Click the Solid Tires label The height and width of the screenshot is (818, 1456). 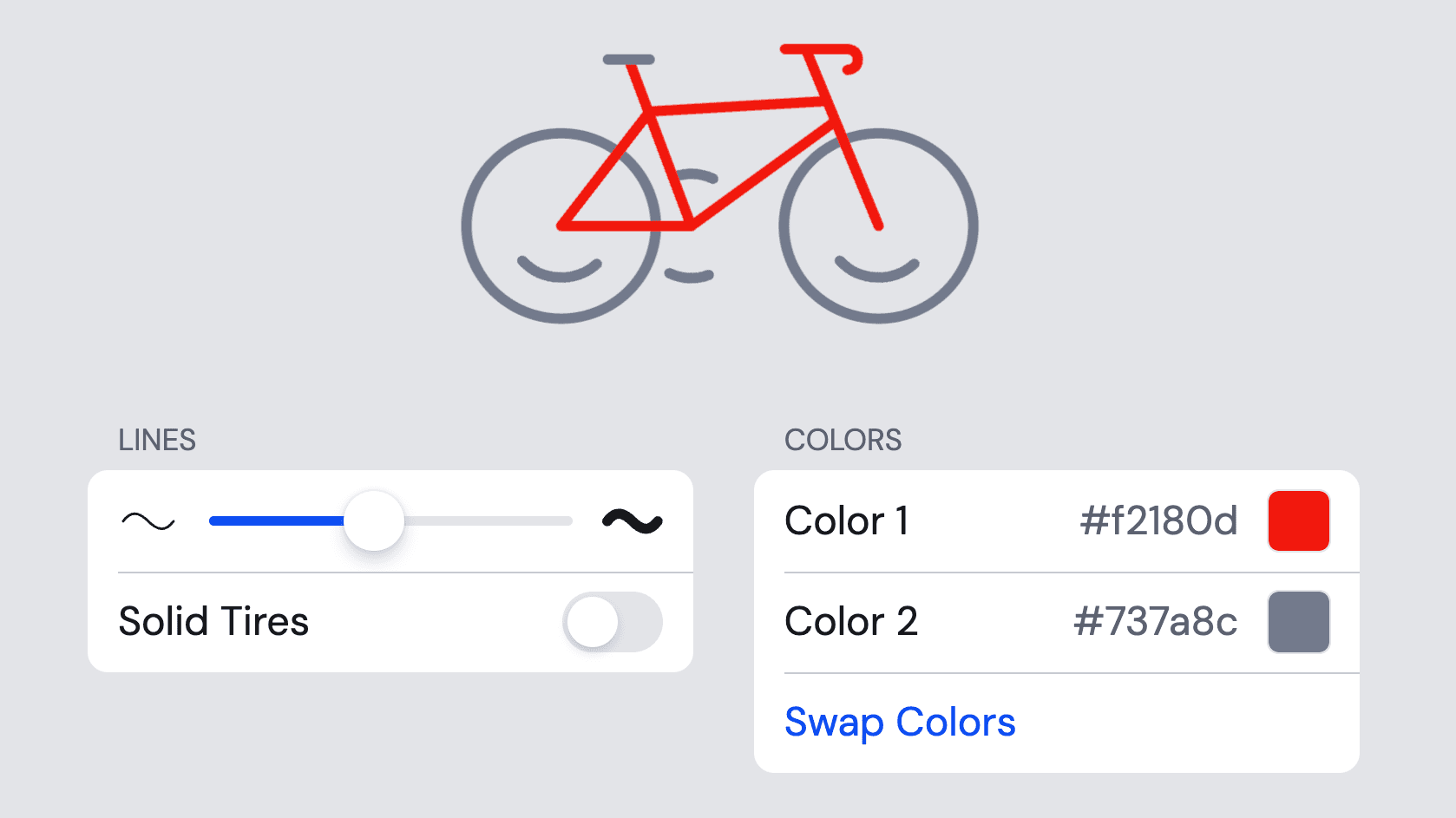[214, 622]
